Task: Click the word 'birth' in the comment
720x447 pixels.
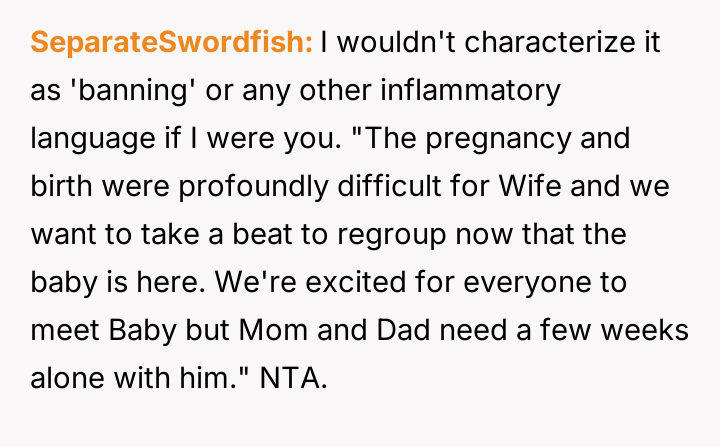Action: (x=60, y=184)
